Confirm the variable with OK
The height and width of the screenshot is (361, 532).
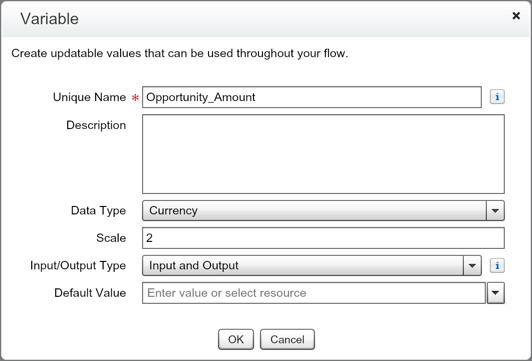pos(236,339)
